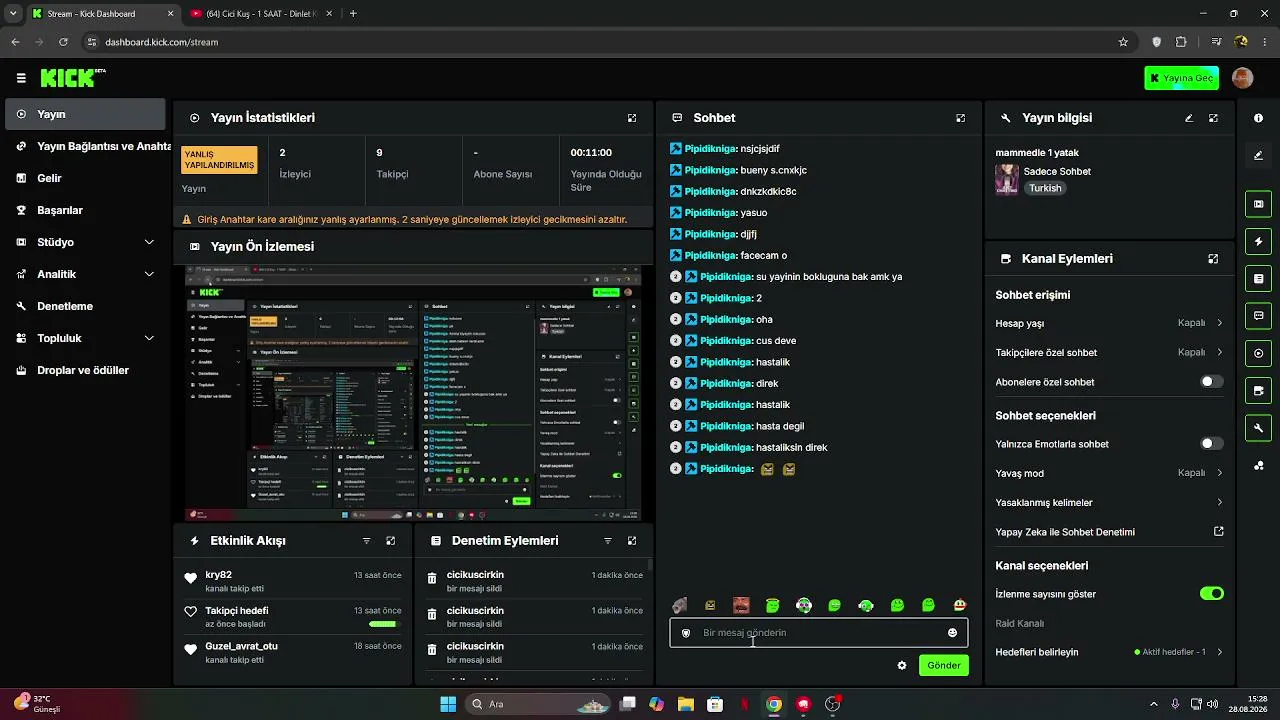Edit stream info with the pencil in Yayın bilgisi
This screenshot has width=1280, height=720.
coord(1189,118)
